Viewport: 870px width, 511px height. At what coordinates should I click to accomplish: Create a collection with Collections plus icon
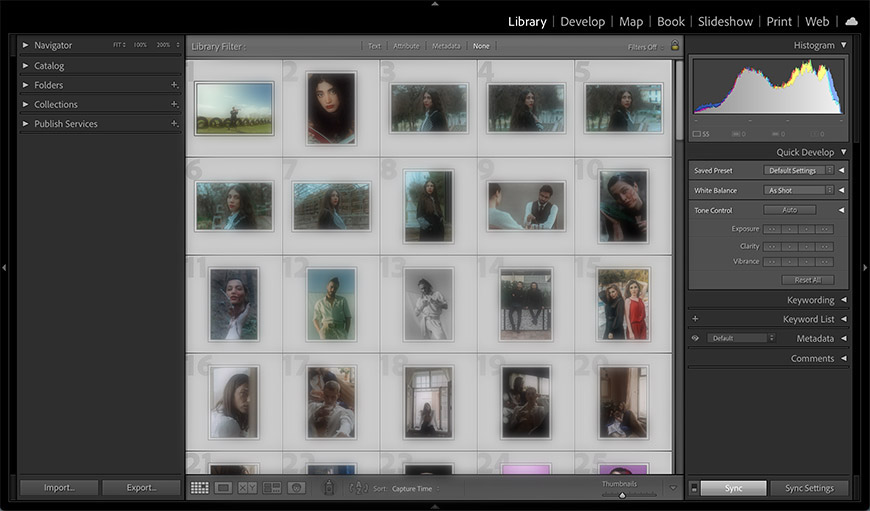174,104
